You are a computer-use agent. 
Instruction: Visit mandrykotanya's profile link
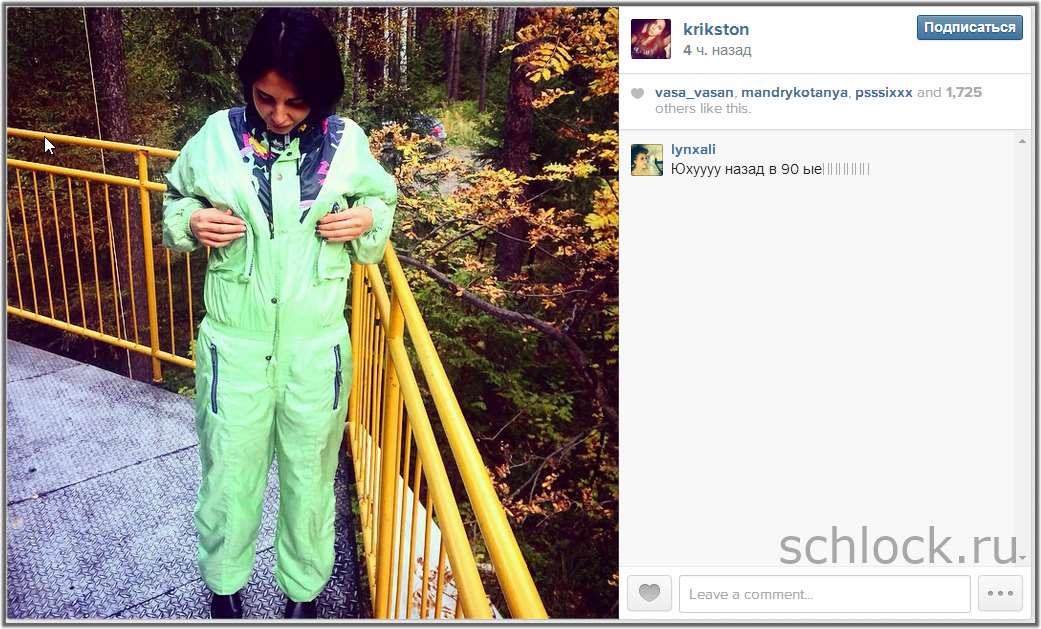point(794,92)
